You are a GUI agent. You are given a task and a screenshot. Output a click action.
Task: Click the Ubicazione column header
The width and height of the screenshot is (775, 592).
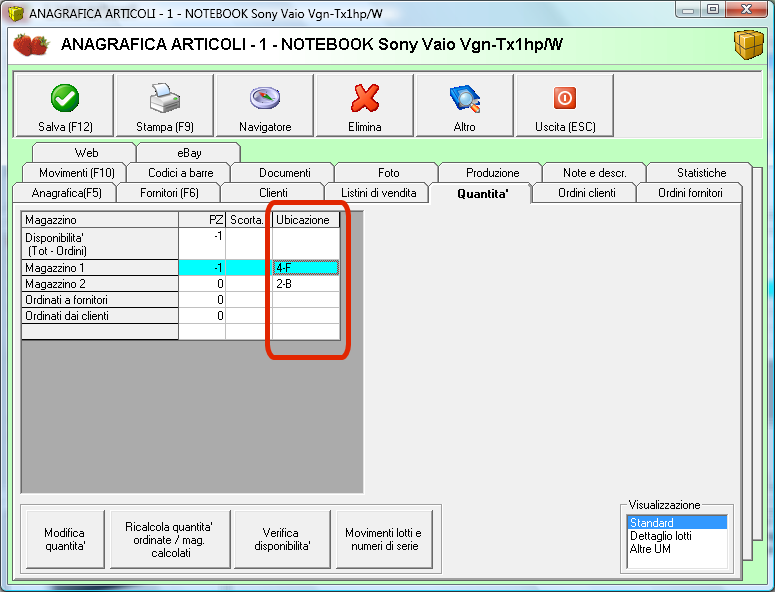[x=305, y=220]
